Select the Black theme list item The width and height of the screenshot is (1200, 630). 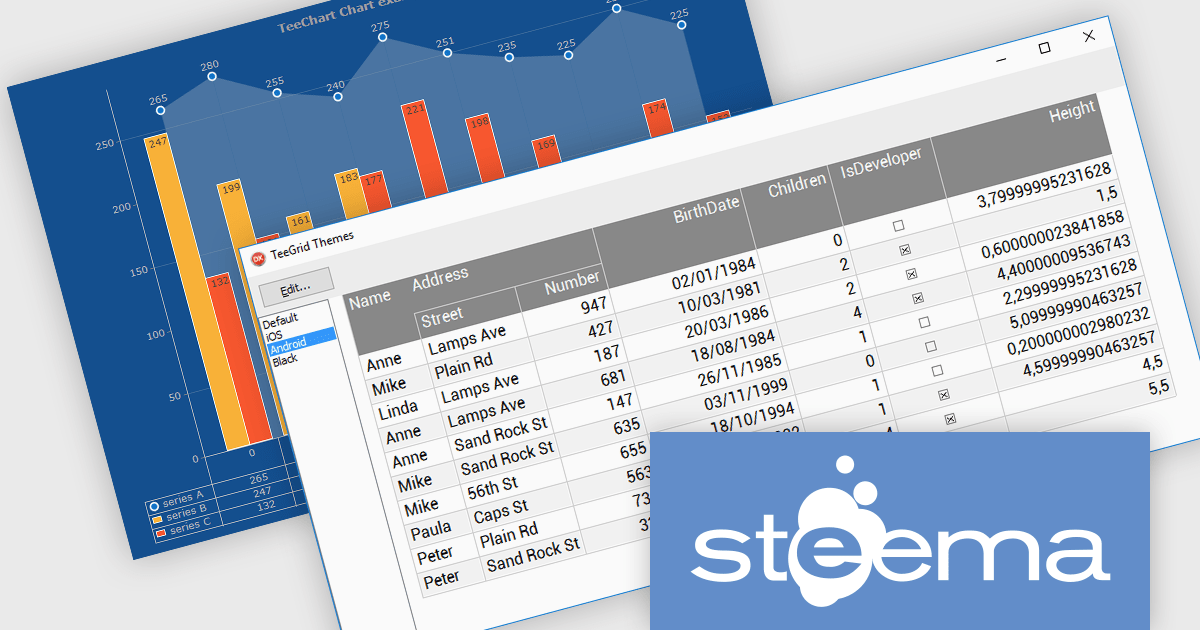coord(284,360)
